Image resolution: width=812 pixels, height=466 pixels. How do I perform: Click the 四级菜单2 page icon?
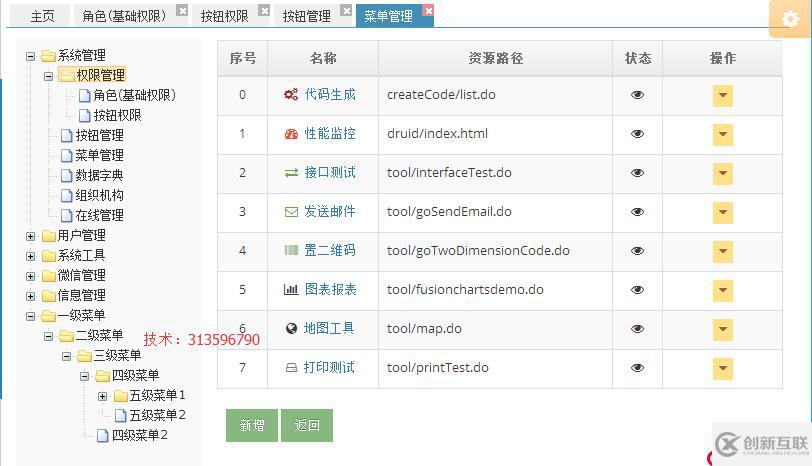(x=103, y=435)
